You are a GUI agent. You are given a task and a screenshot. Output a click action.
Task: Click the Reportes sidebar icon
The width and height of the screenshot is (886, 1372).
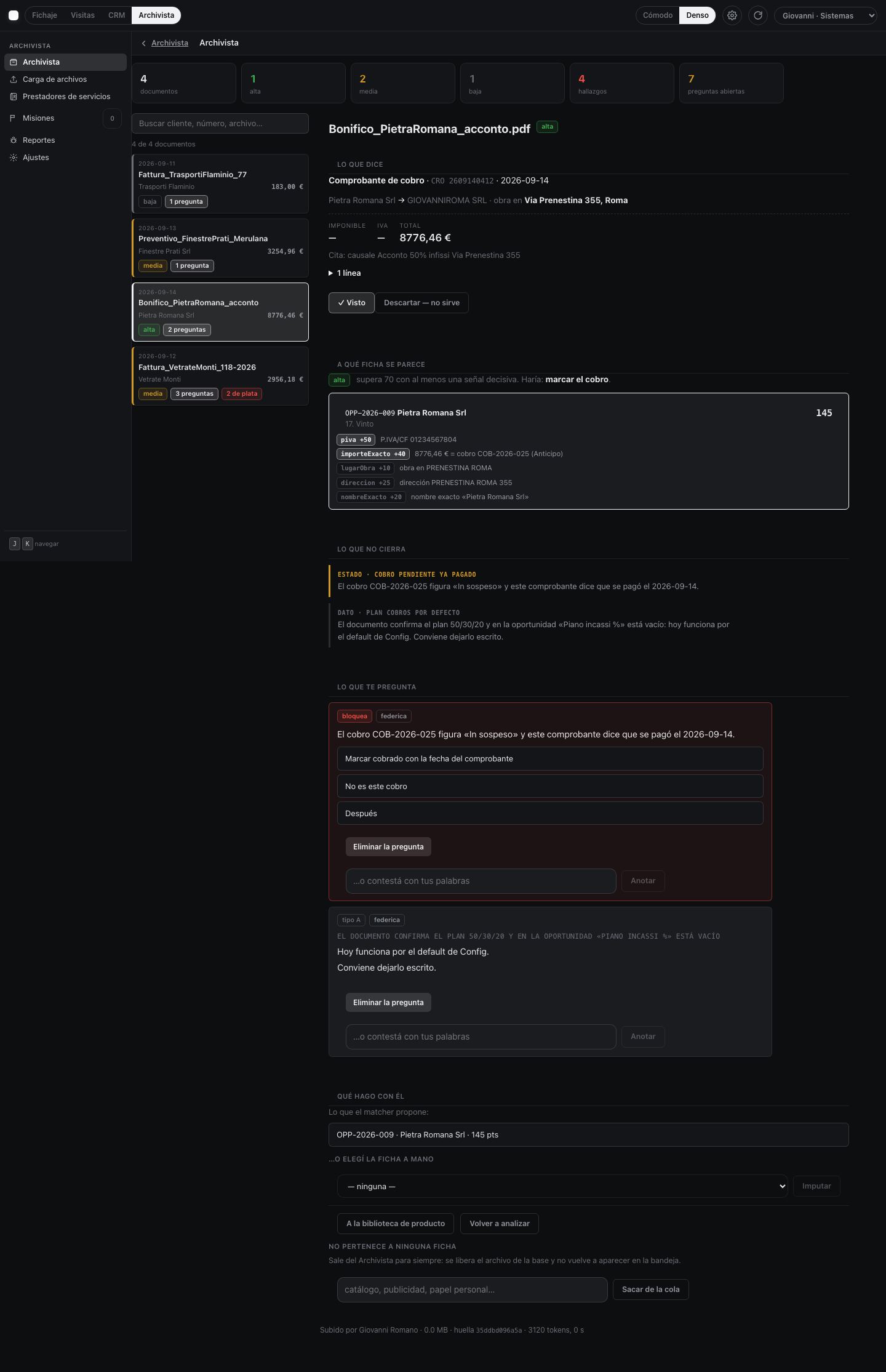point(14,140)
